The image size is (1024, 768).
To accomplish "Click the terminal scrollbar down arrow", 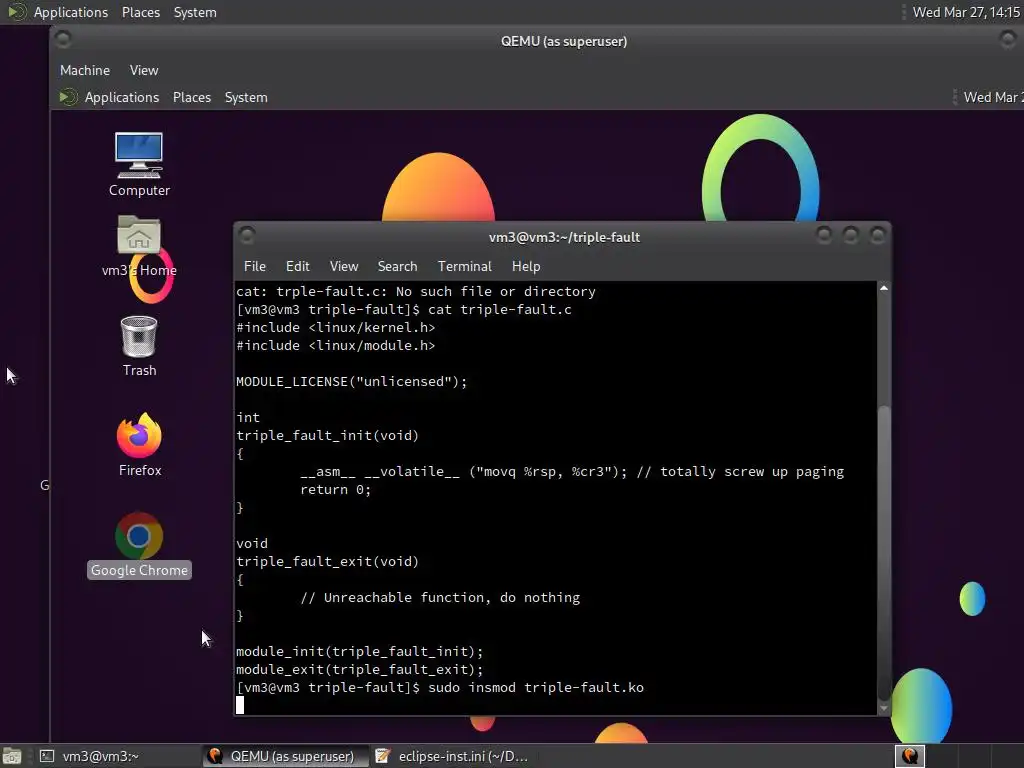I will [x=884, y=708].
